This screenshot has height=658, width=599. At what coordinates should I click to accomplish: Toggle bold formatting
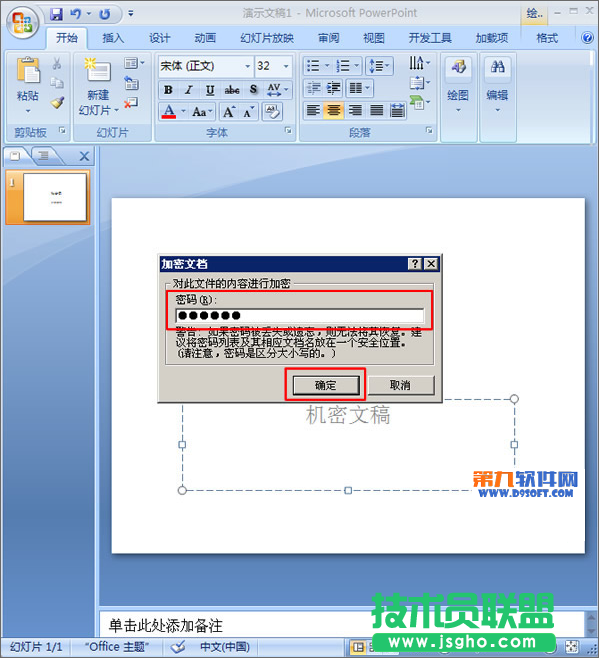coord(168,89)
